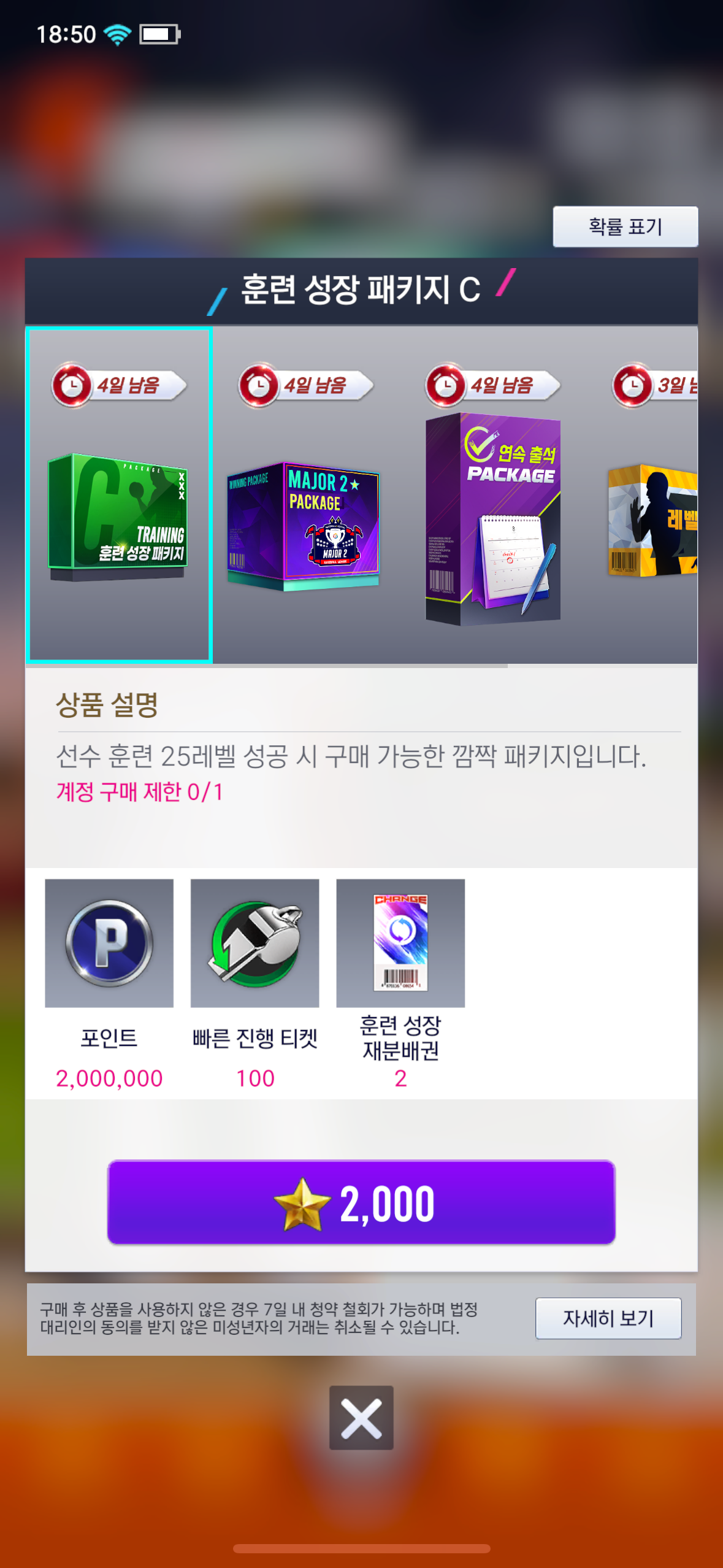Tap the attendance package's 4일 남음 timer
Viewport: 723px width, 1568px height.
[x=493, y=385]
